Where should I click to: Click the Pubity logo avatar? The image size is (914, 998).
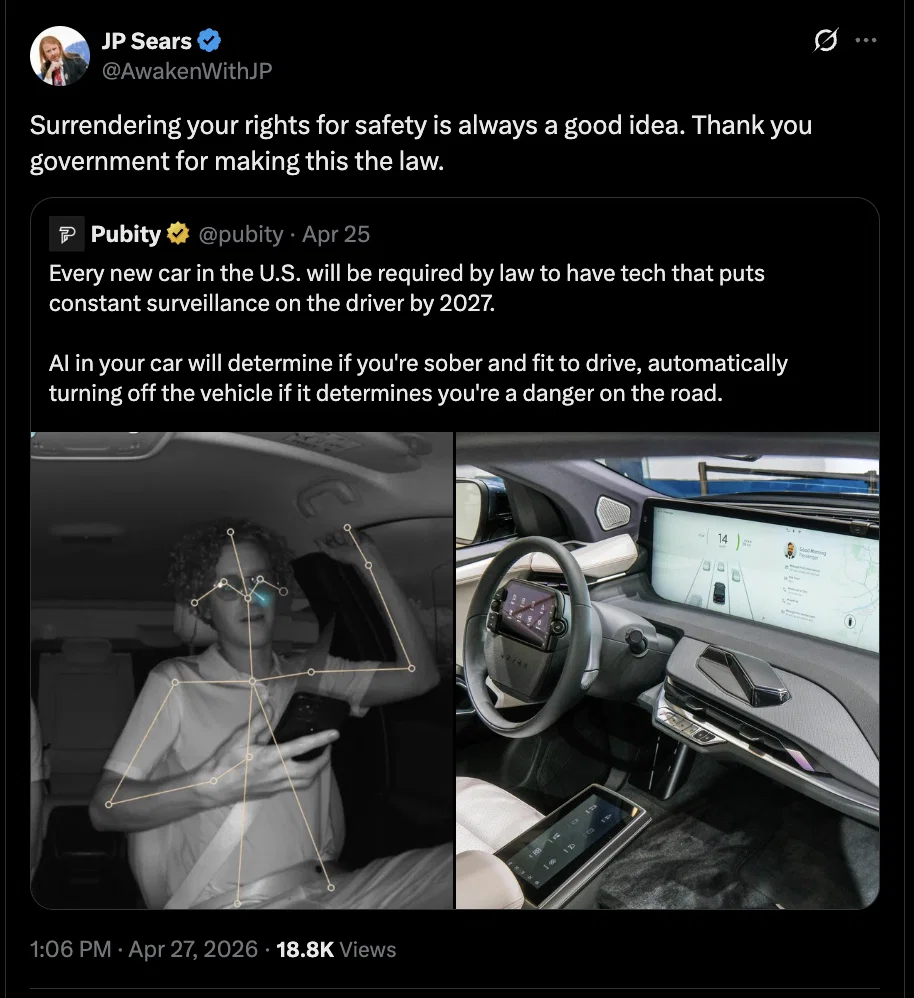pos(67,235)
